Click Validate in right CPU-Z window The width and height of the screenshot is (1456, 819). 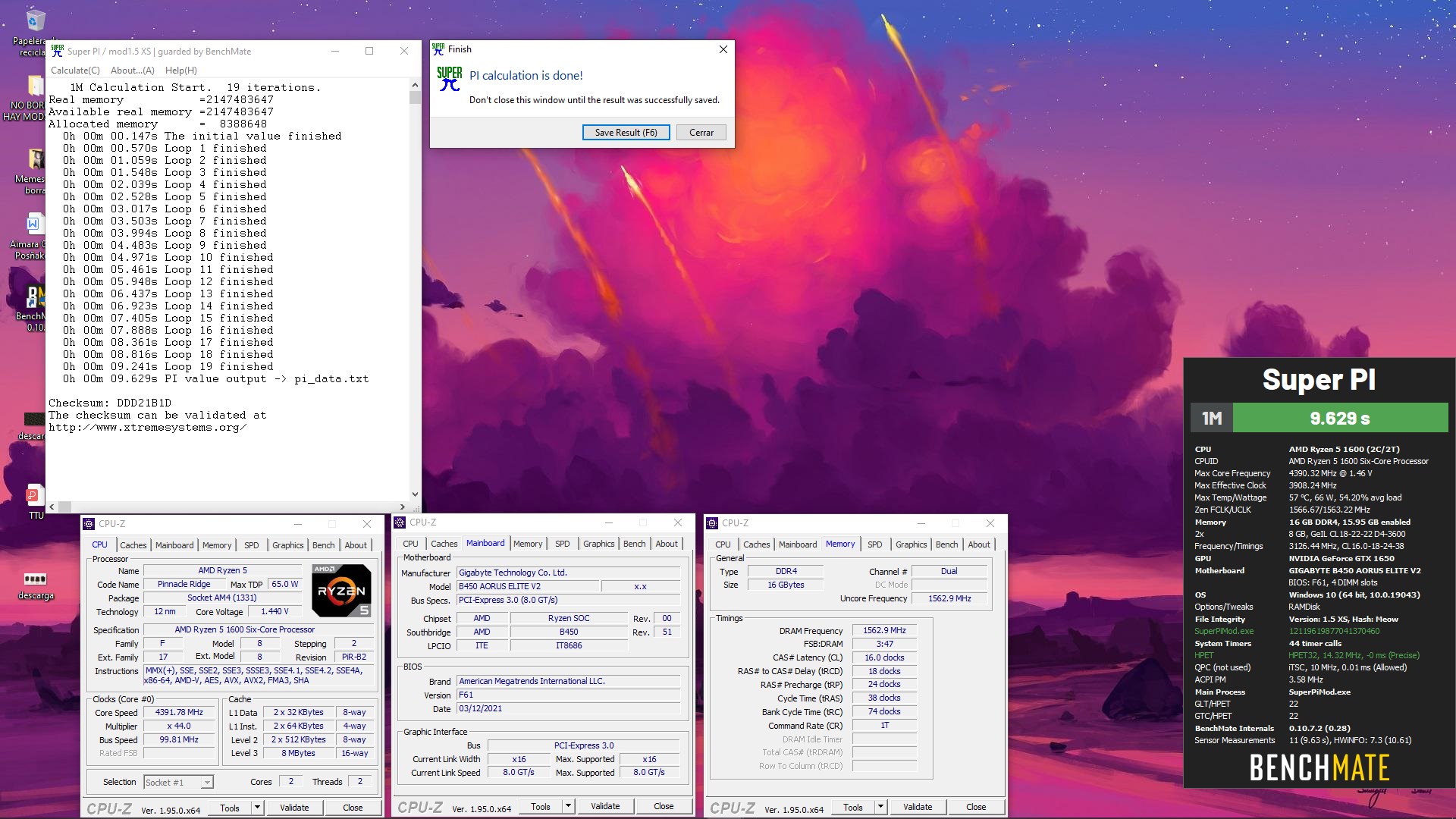click(918, 807)
